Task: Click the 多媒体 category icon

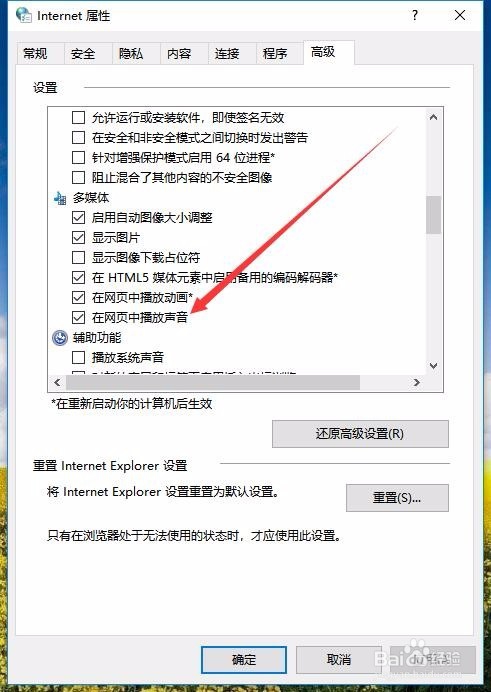Action: point(60,198)
